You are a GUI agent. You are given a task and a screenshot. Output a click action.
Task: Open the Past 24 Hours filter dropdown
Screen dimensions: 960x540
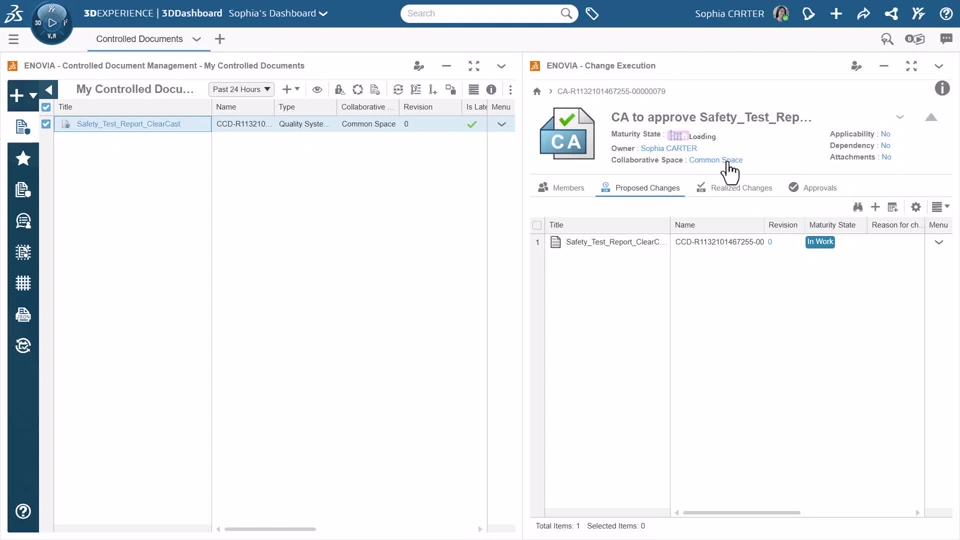point(241,89)
